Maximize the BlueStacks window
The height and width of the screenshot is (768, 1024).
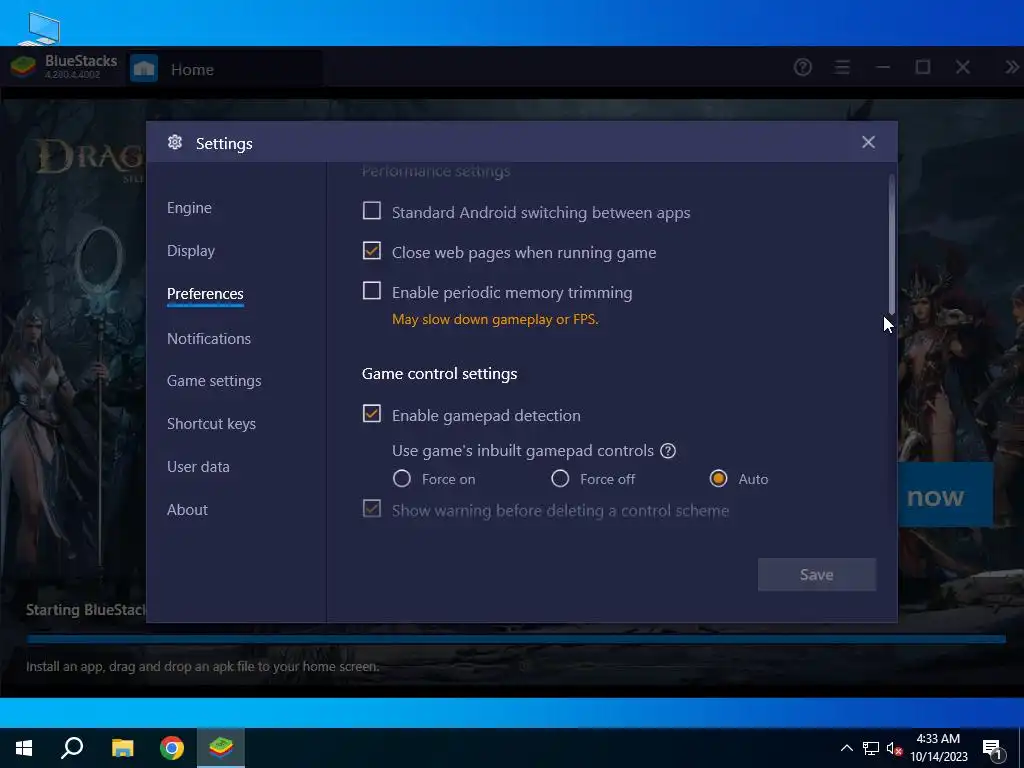coord(923,67)
